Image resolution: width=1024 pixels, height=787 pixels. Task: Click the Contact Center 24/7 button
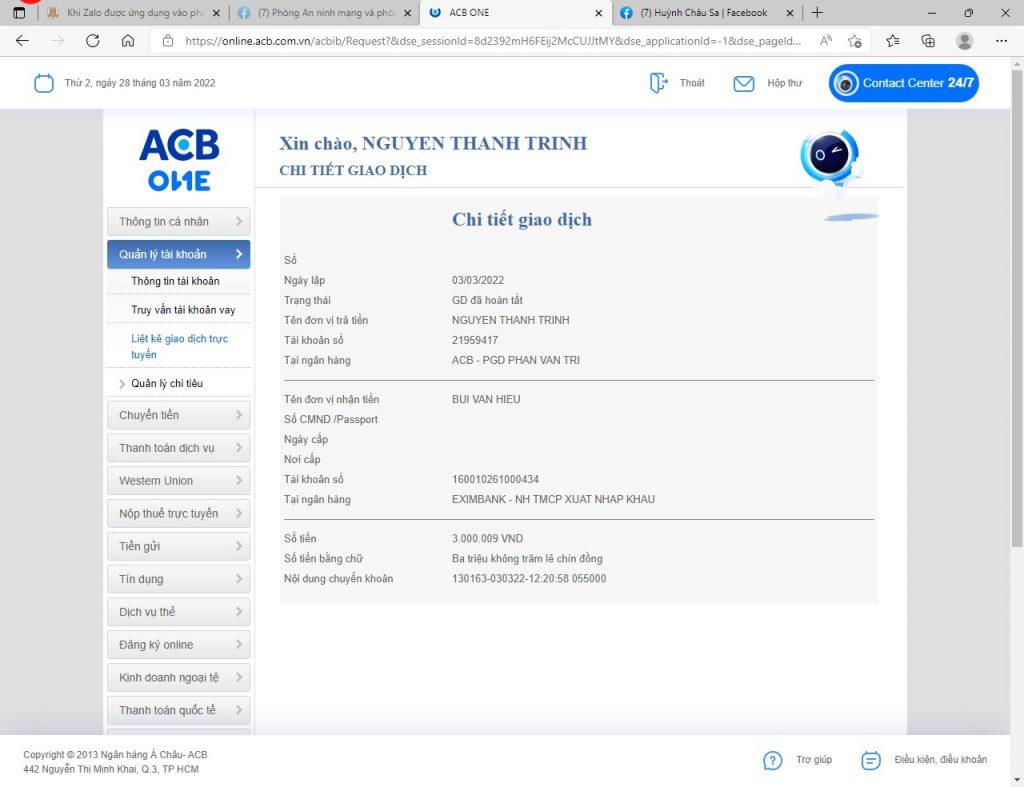(x=903, y=83)
